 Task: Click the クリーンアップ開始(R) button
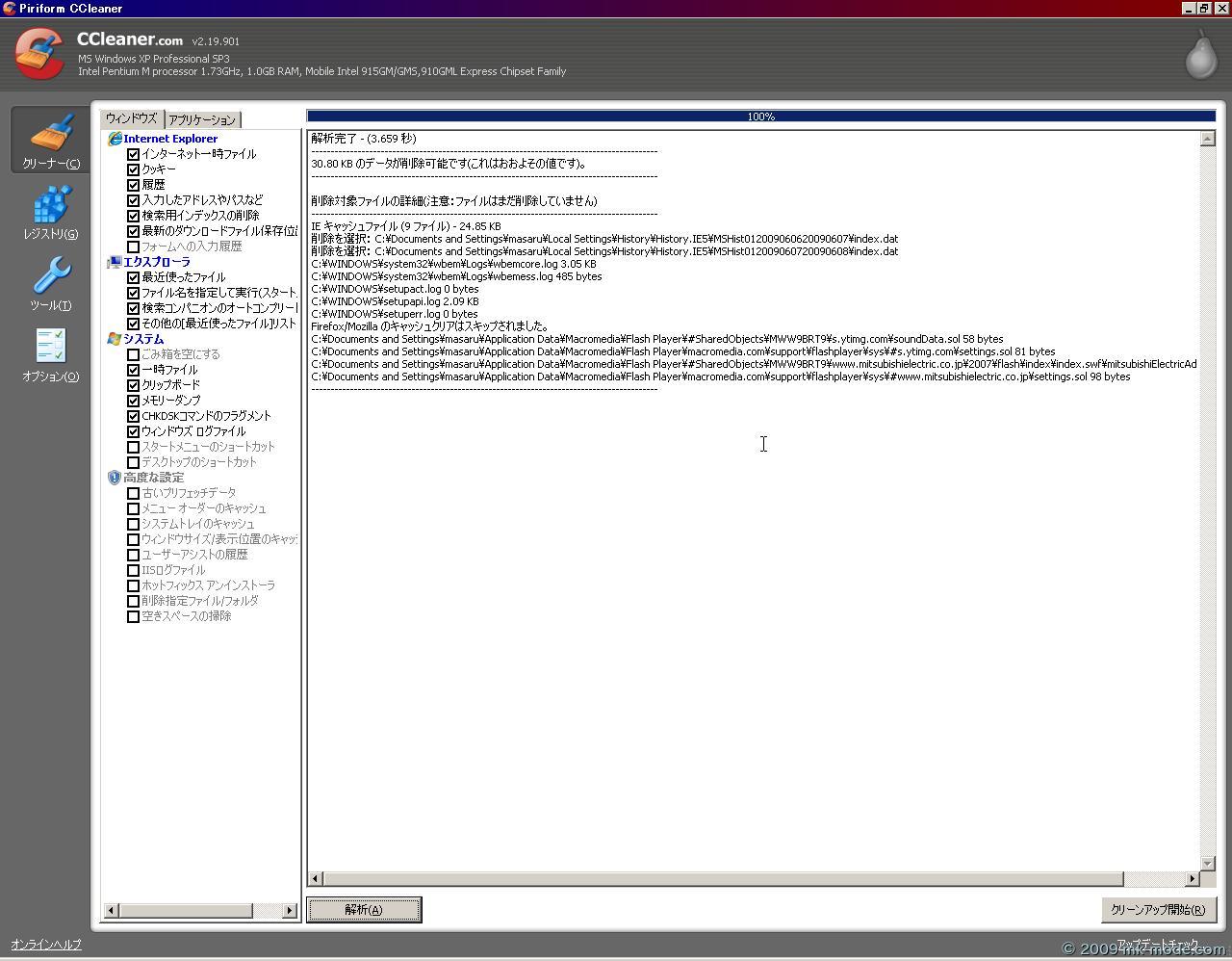[1158, 909]
